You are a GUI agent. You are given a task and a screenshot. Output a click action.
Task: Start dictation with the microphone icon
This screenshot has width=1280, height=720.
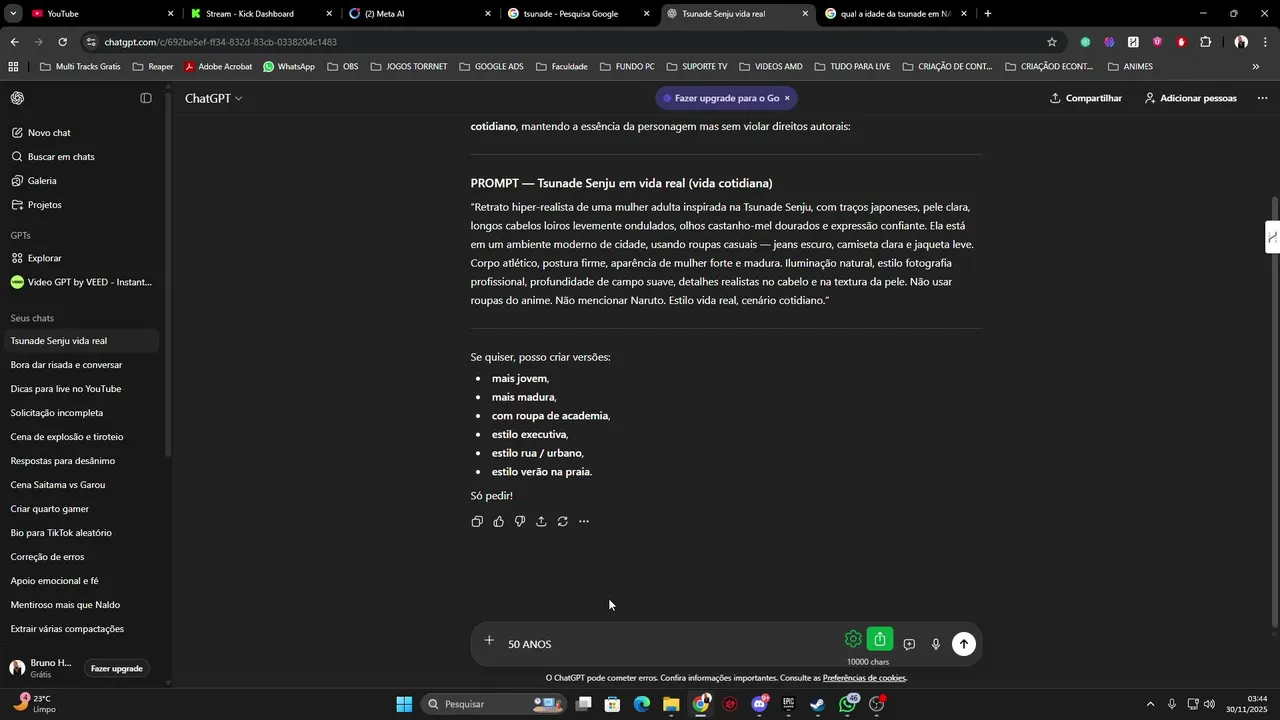pos(936,645)
